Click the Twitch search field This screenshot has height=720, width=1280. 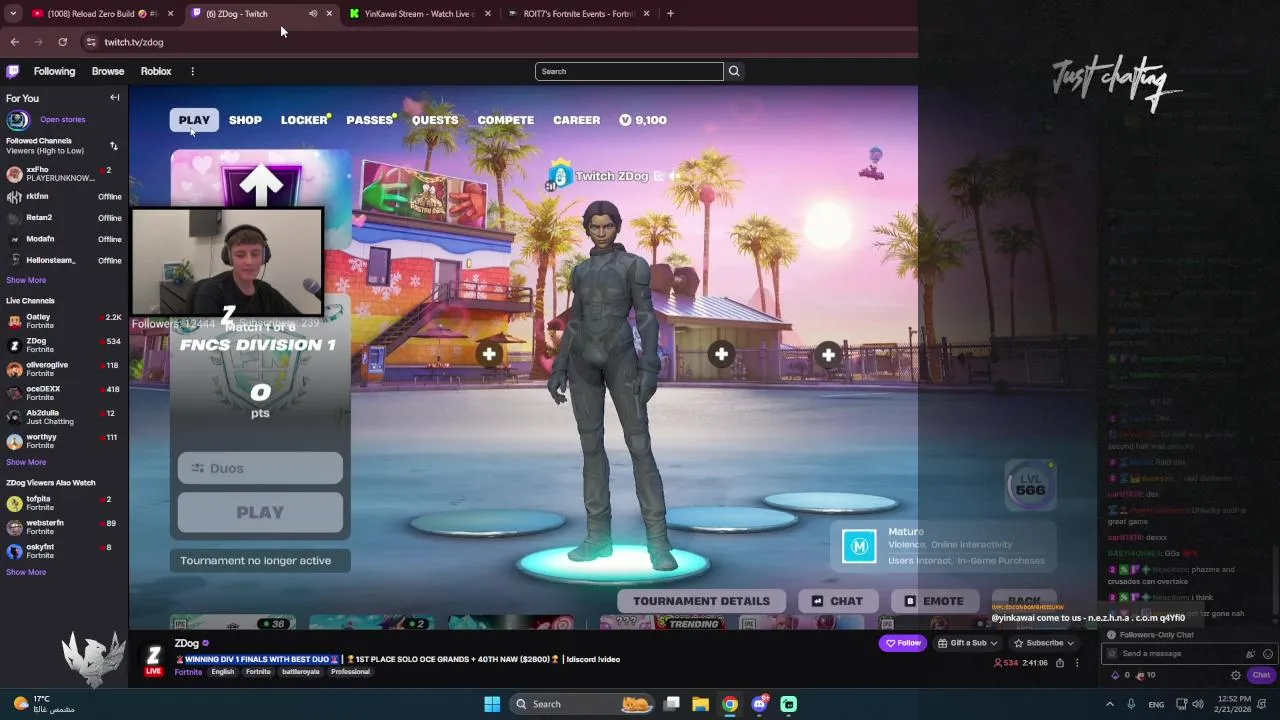click(629, 71)
